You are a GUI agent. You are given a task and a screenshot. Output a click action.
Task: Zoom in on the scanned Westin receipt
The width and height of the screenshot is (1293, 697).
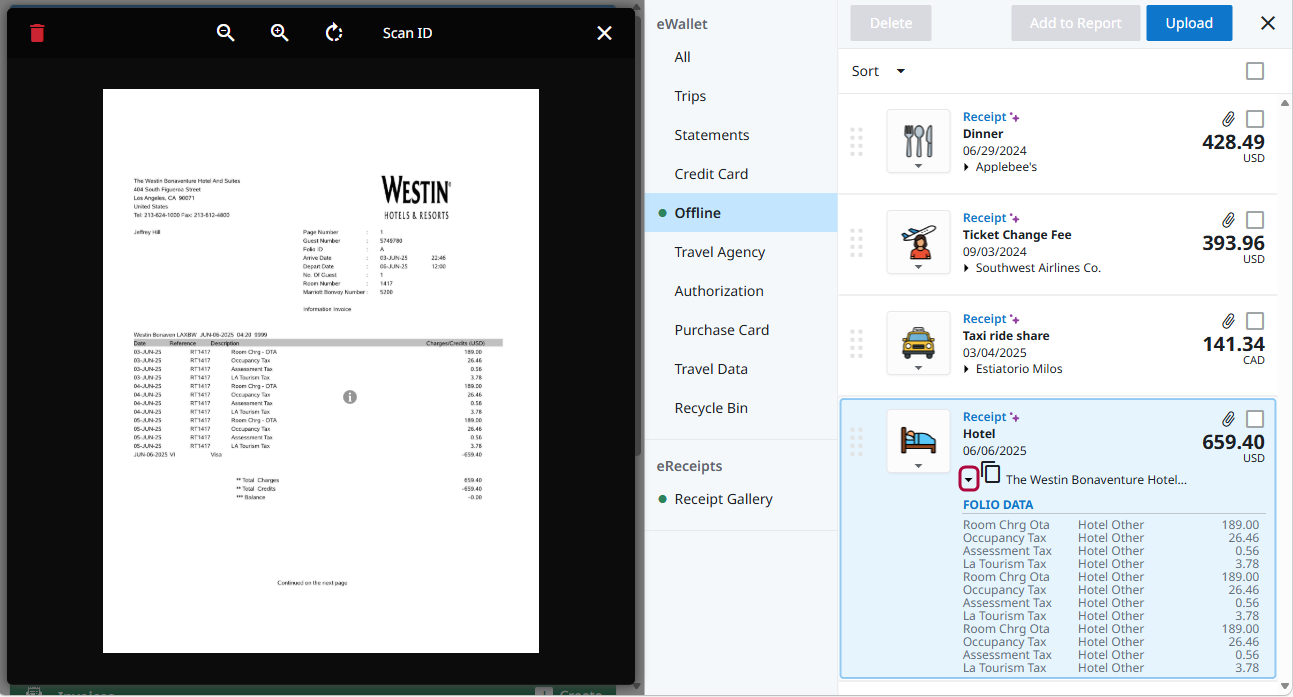tap(279, 32)
